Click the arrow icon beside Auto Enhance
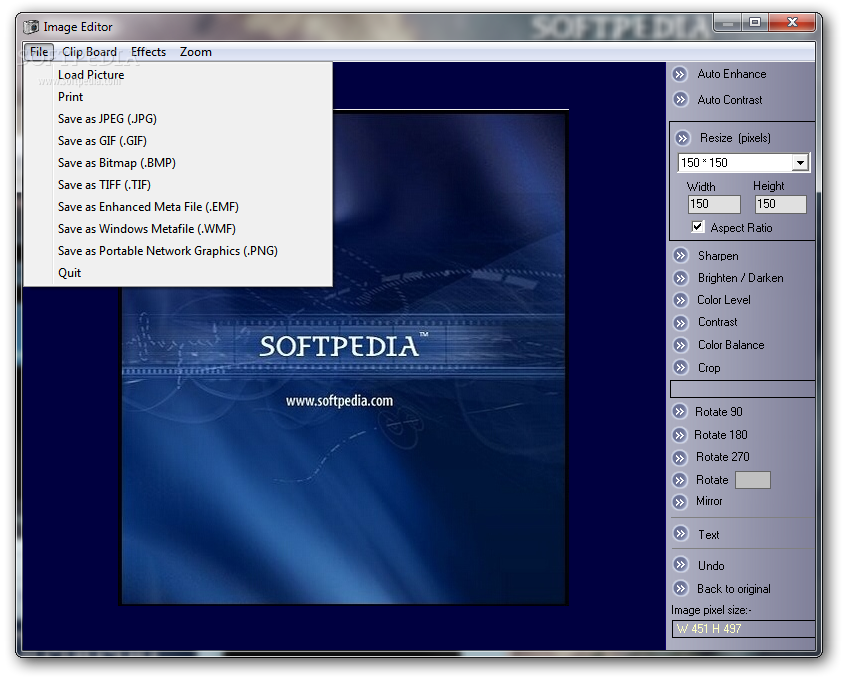 680,74
